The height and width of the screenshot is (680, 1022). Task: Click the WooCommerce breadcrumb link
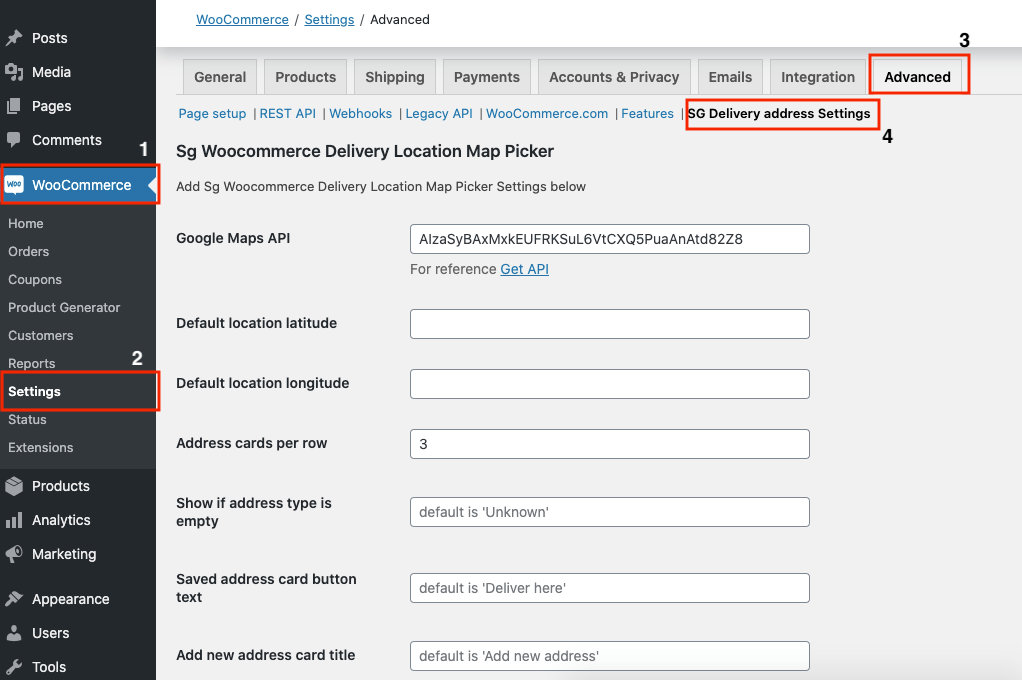coord(242,20)
